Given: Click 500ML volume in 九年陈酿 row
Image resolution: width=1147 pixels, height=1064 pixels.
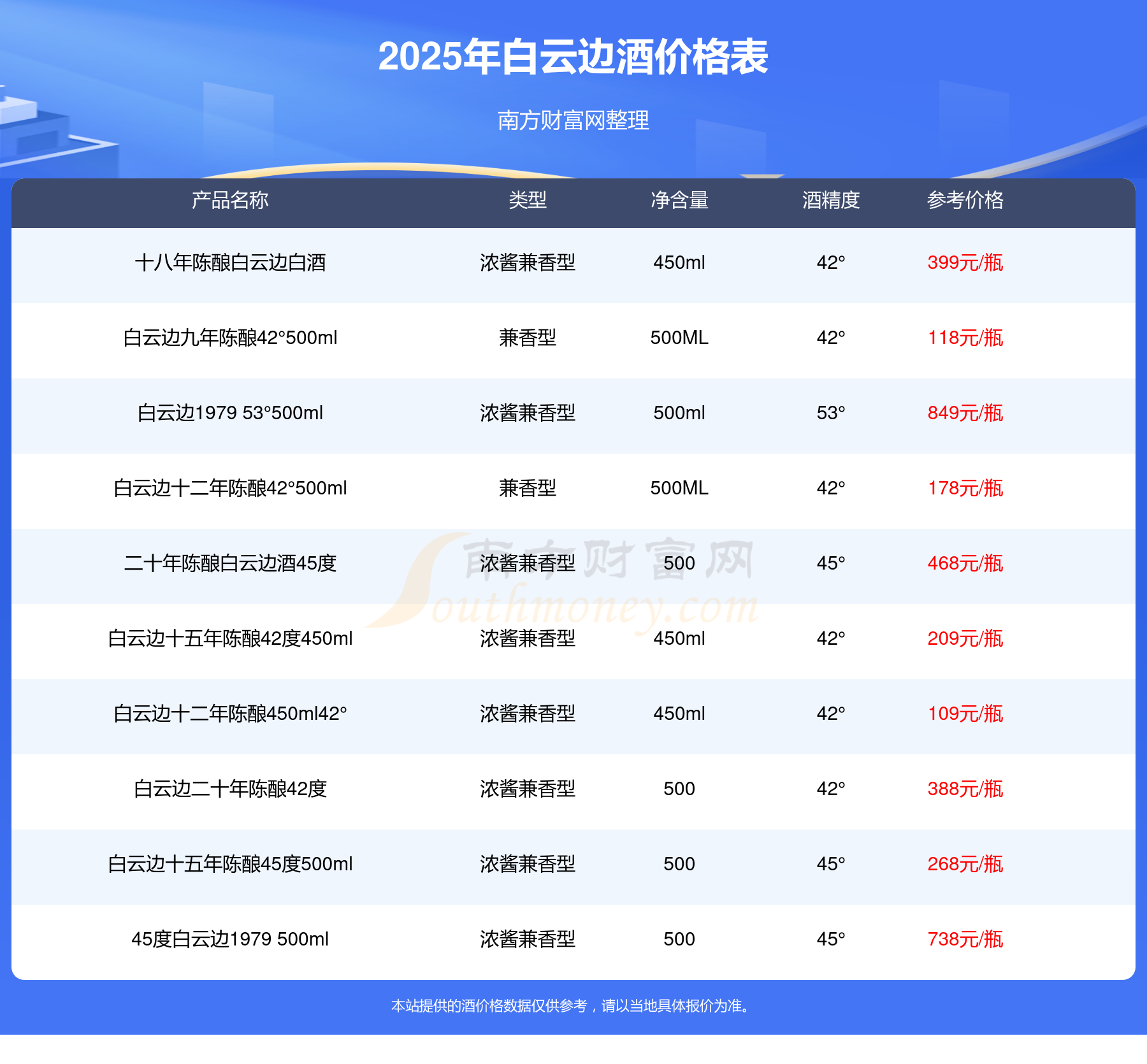Looking at the screenshot, I should (679, 338).
